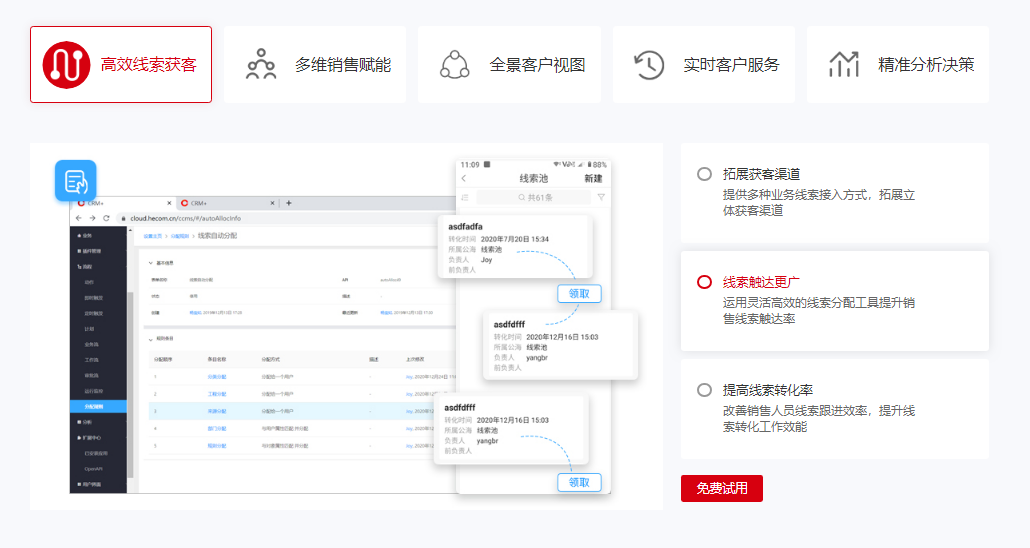Viewport: 1030px width, 548px height.
Task: Click the browser reload icon
Action: click(x=106, y=217)
